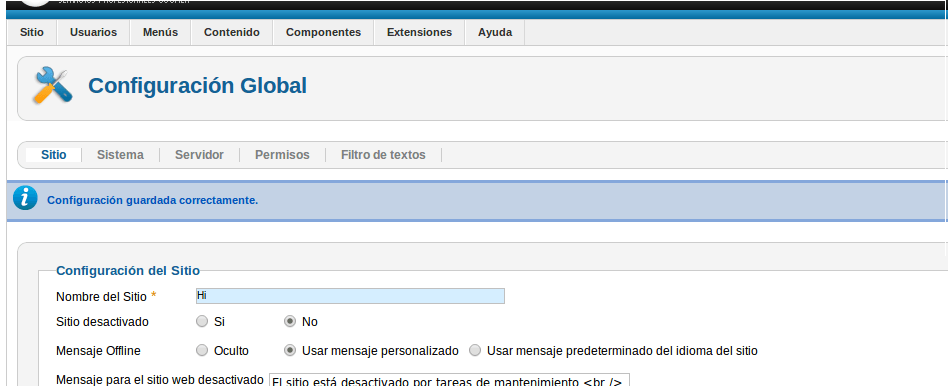Switch to the Filtro de textos tab
This screenshot has height=386, width=948.
tap(383, 155)
